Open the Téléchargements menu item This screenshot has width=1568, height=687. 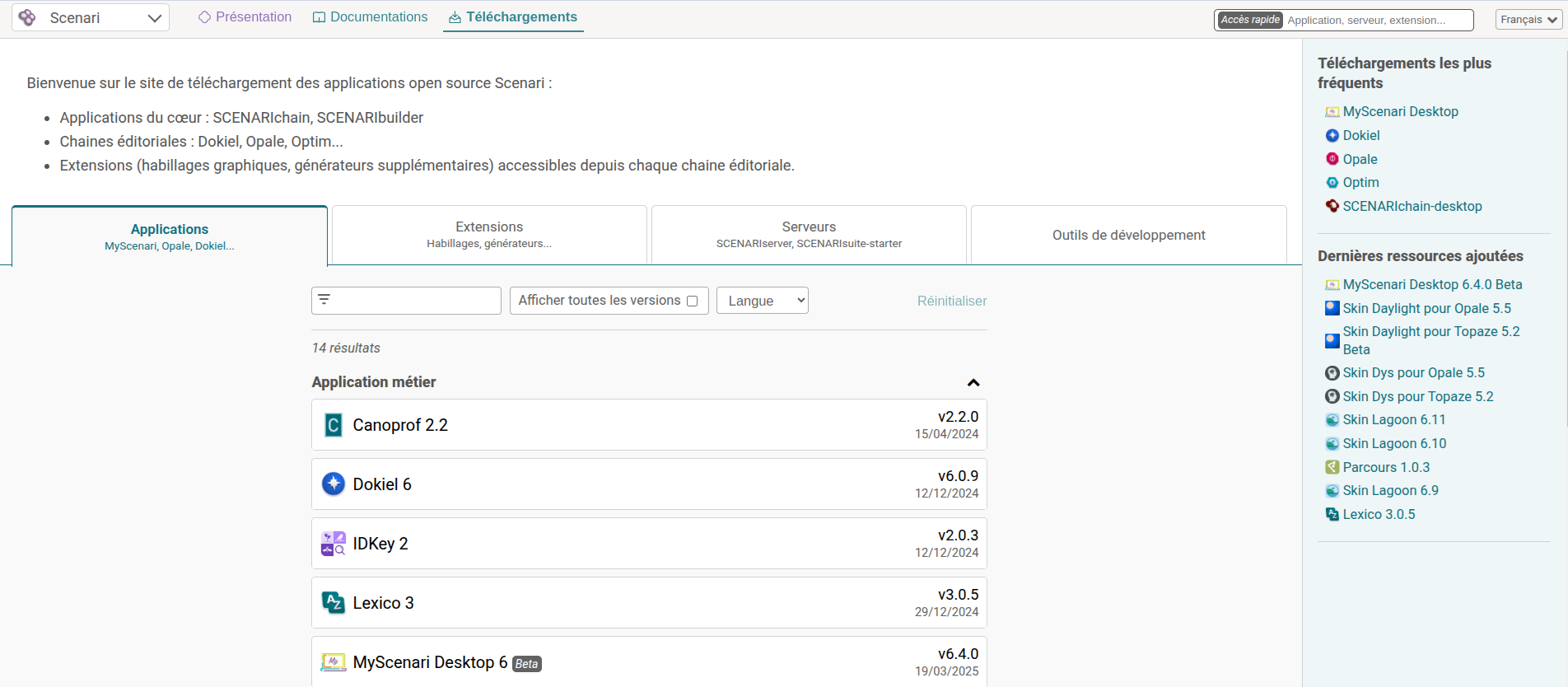click(513, 17)
